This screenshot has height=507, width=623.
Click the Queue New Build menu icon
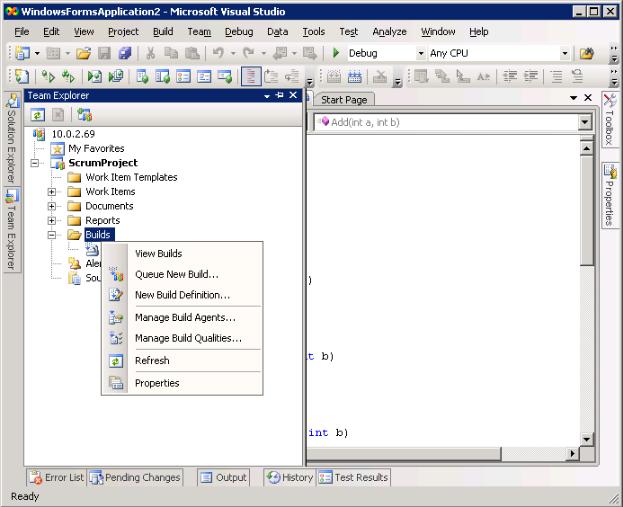(x=116, y=274)
